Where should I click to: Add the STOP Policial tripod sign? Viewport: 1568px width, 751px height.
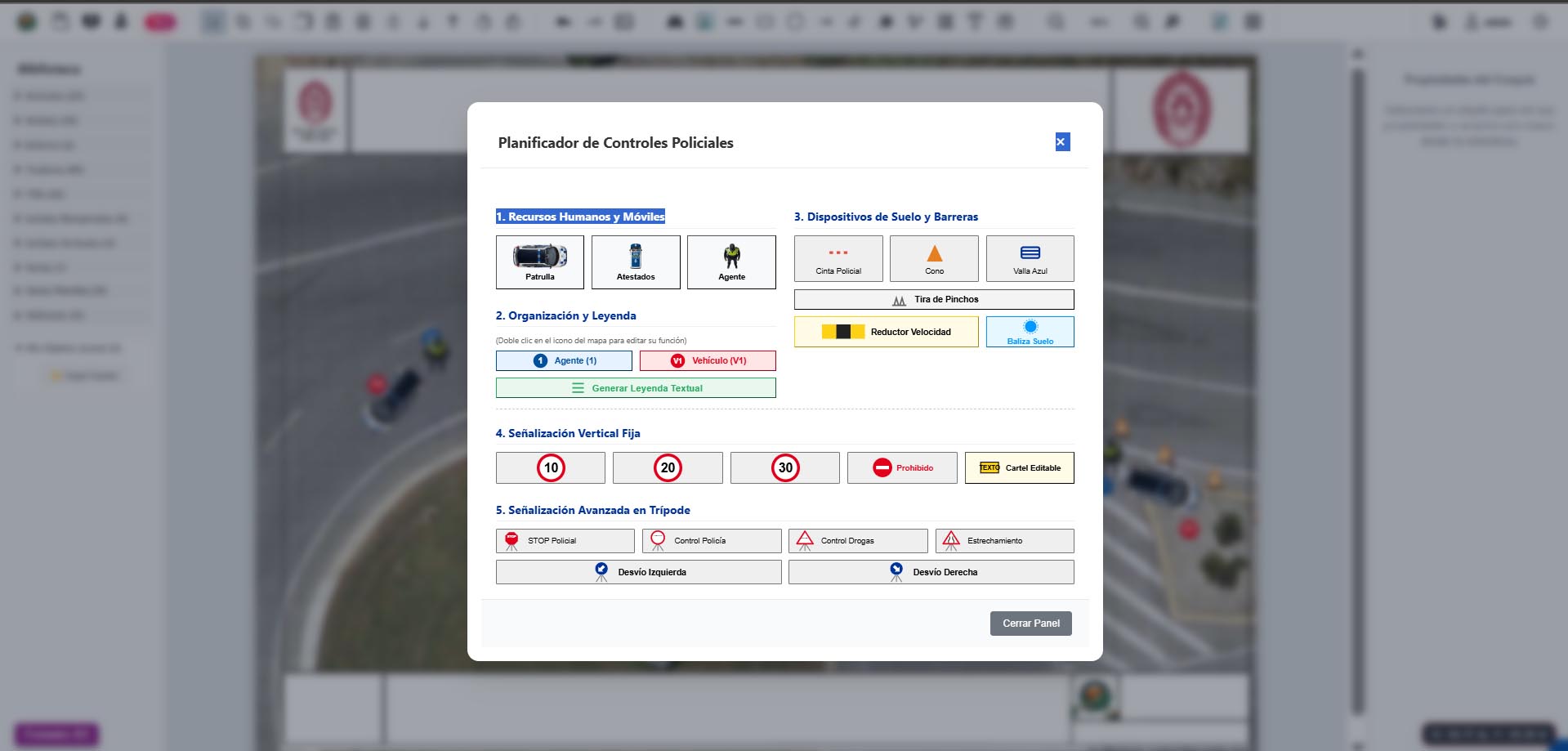(565, 541)
